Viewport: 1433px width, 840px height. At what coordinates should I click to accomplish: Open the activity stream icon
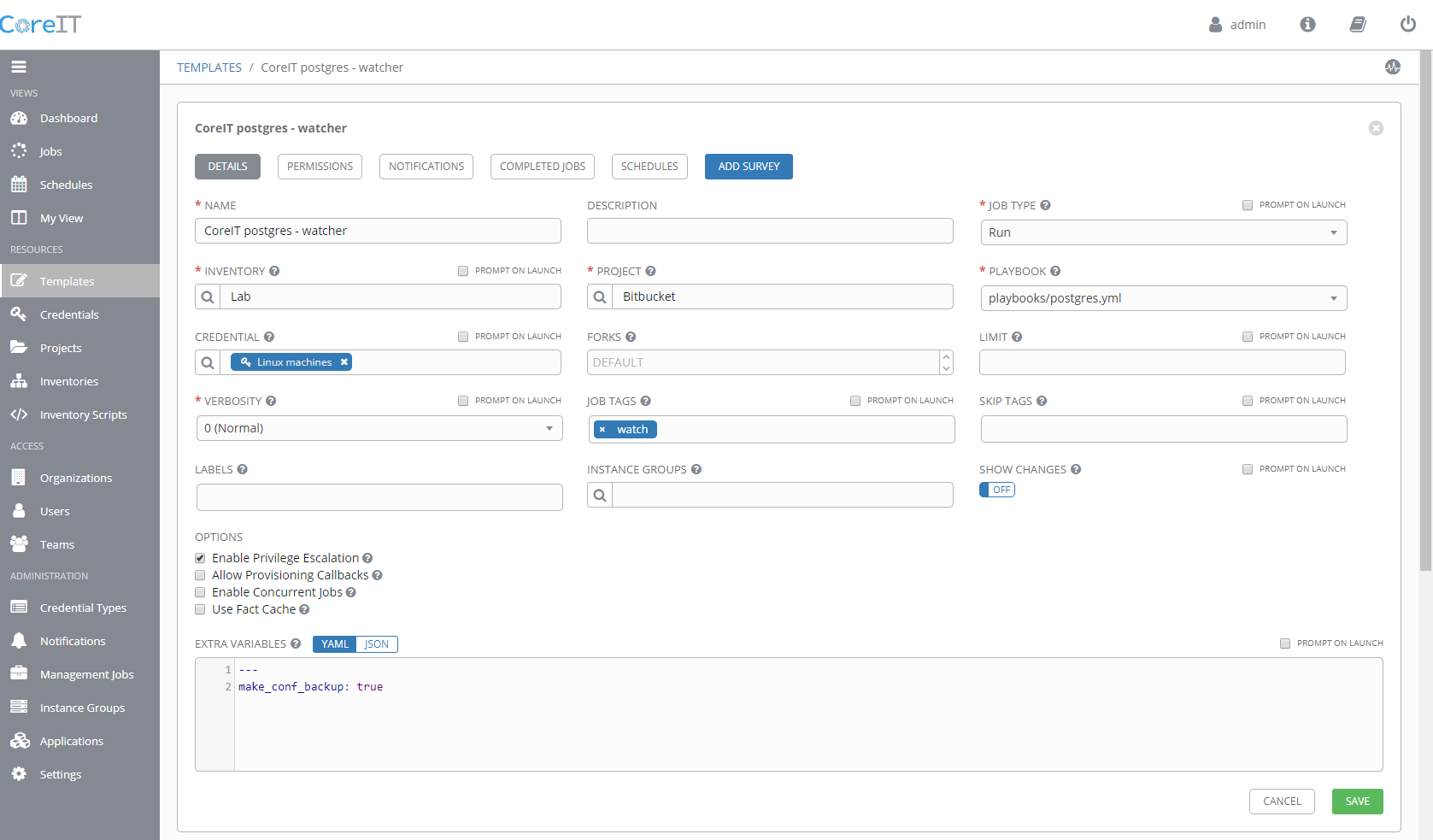coord(1393,67)
